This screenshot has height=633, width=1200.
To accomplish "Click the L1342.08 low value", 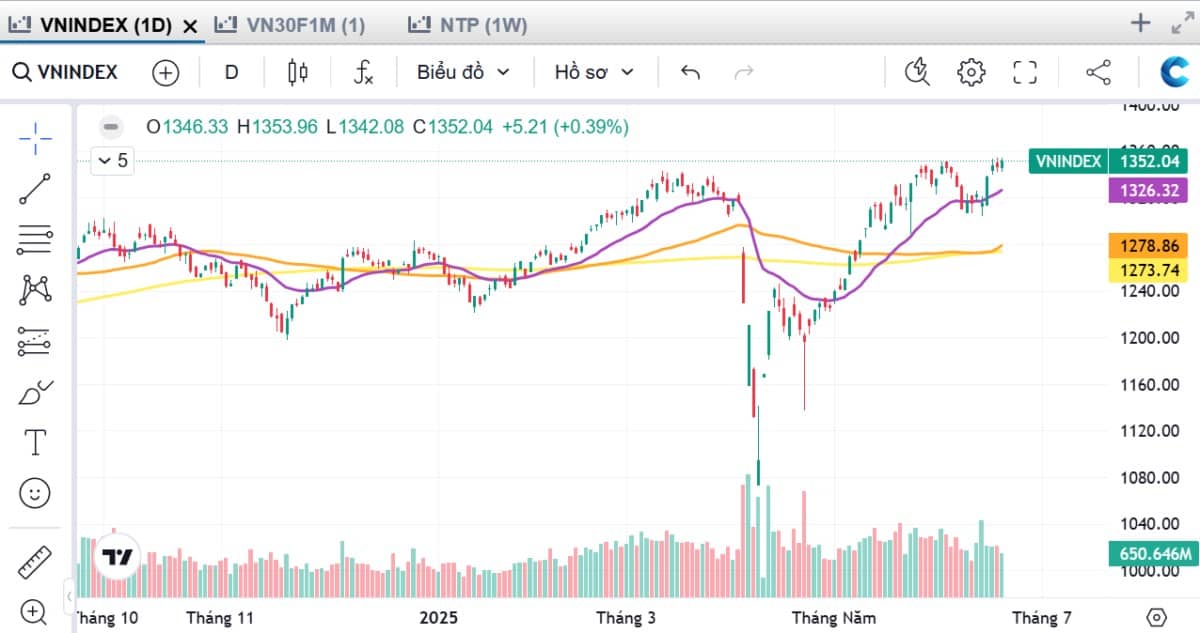I will coord(364,127).
